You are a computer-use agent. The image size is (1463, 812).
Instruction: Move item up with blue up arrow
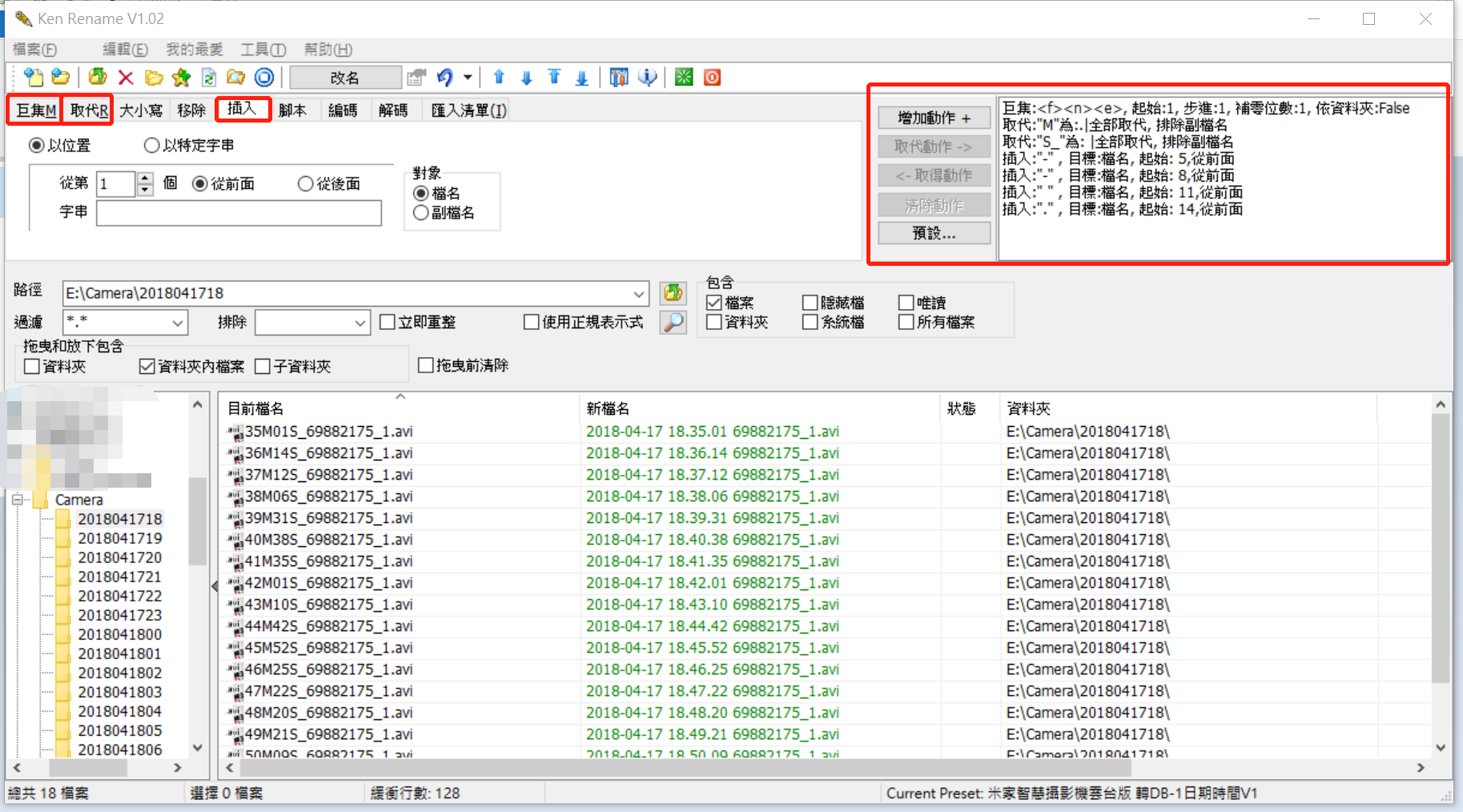pyautogui.click(x=499, y=77)
